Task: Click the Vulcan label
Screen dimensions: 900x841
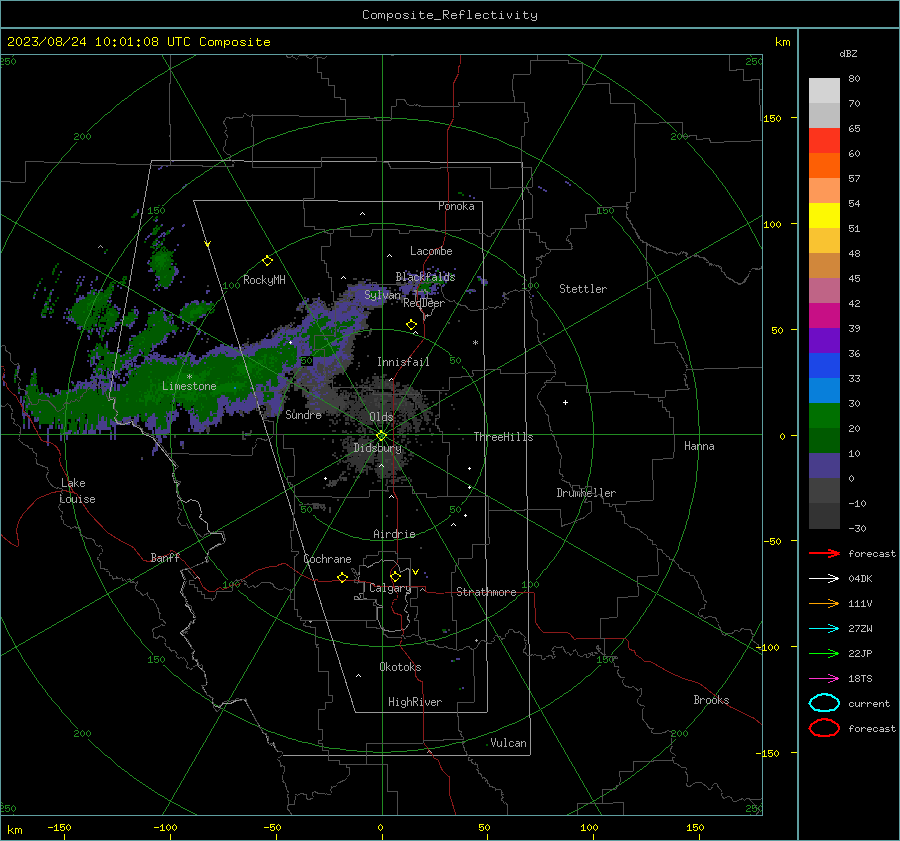Action: (x=508, y=743)
